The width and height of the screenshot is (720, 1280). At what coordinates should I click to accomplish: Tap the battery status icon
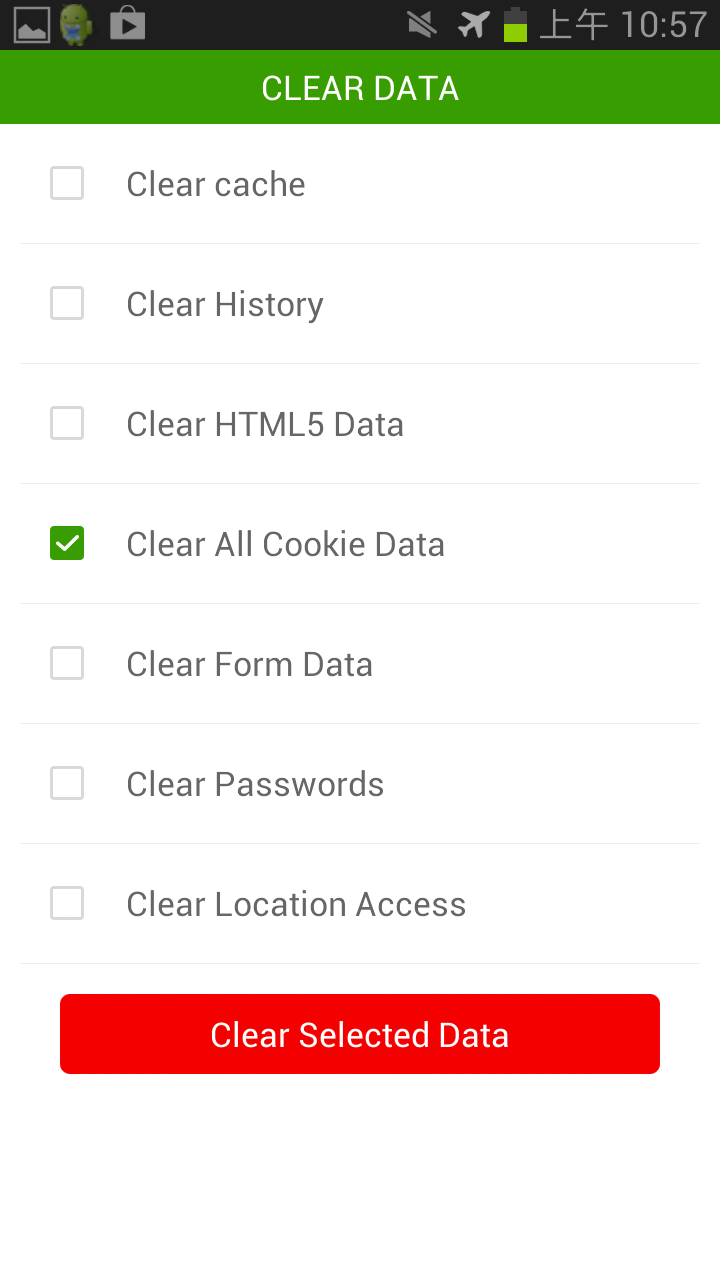515,25
